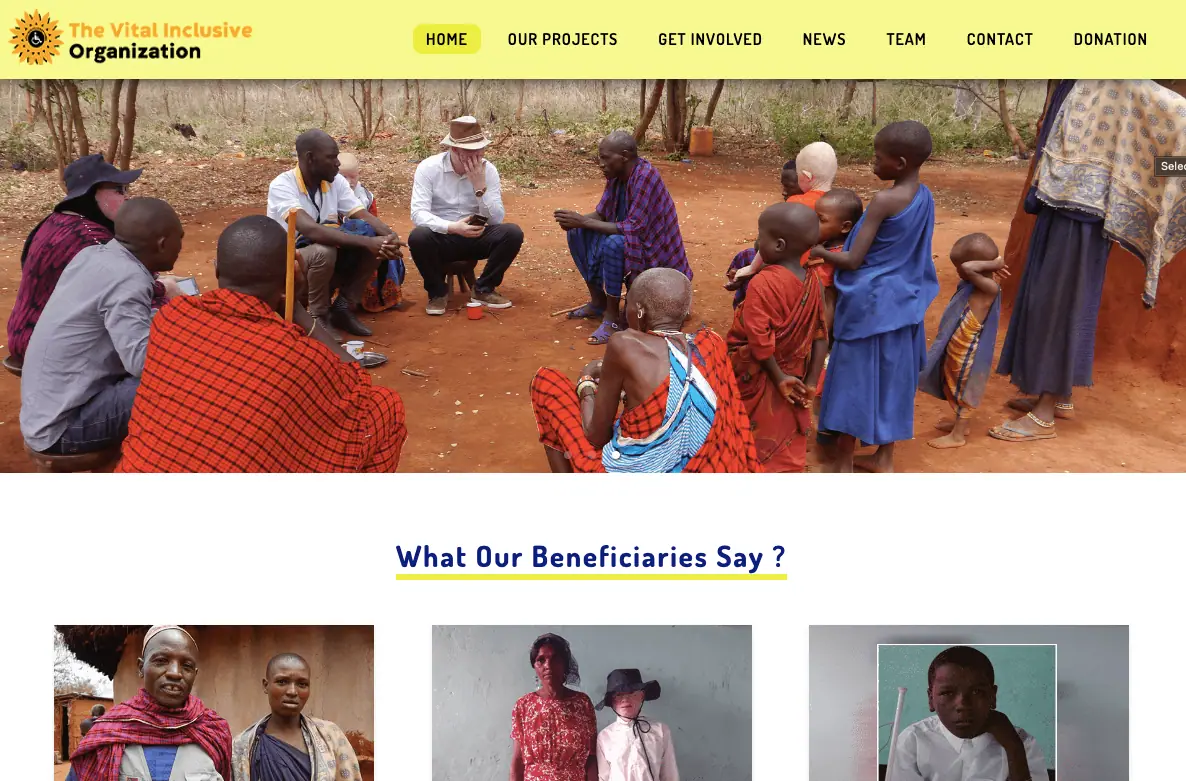Open the GET INVOLVED page

[x=709, y=39]
